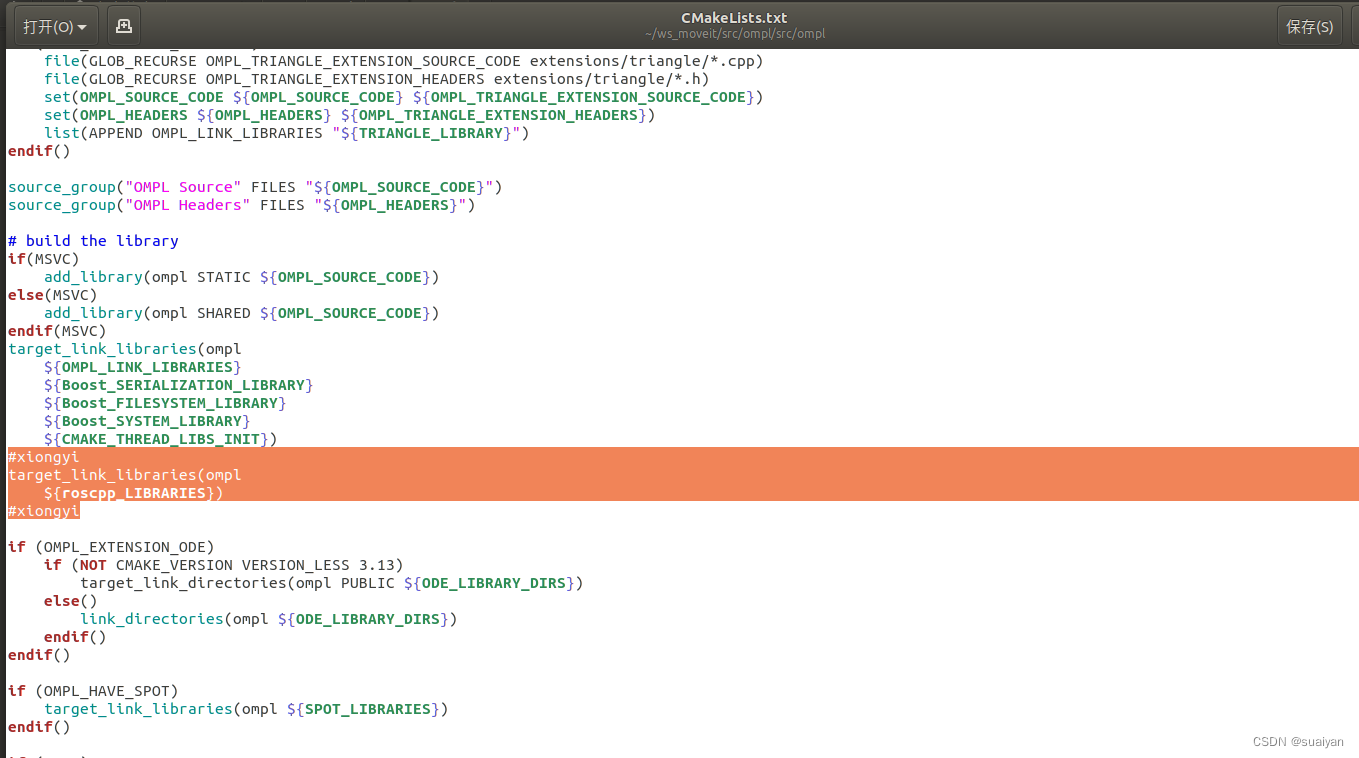Click the CSDN @suaiyan watermark text
Viewport: 1359px width, 758px height.
pyautogui.click(x=1298, y=741)
